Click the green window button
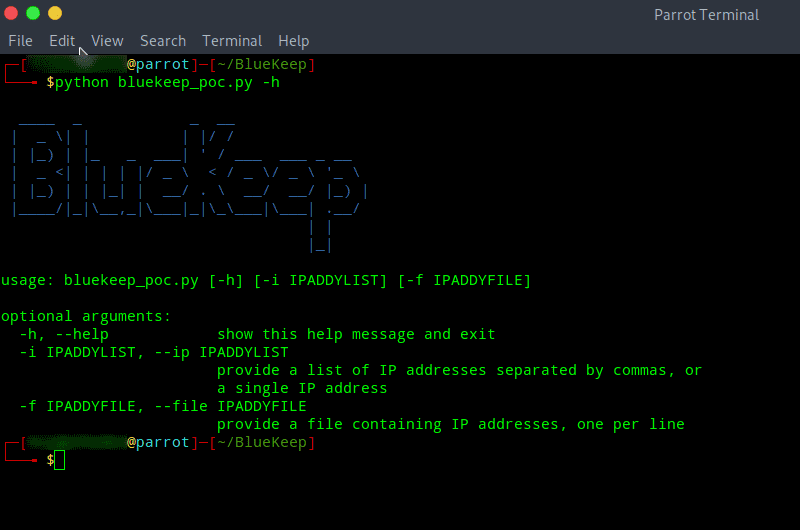 click(33, 13)
